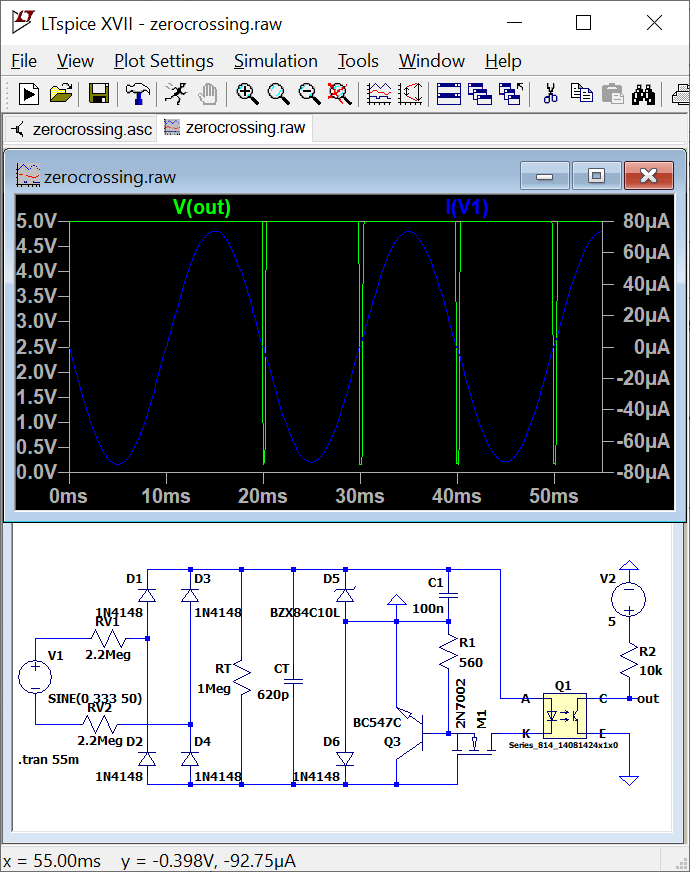Maximize the zerocrossing.raw plot pane
The image size is (690, 872).
pos(596,176)
